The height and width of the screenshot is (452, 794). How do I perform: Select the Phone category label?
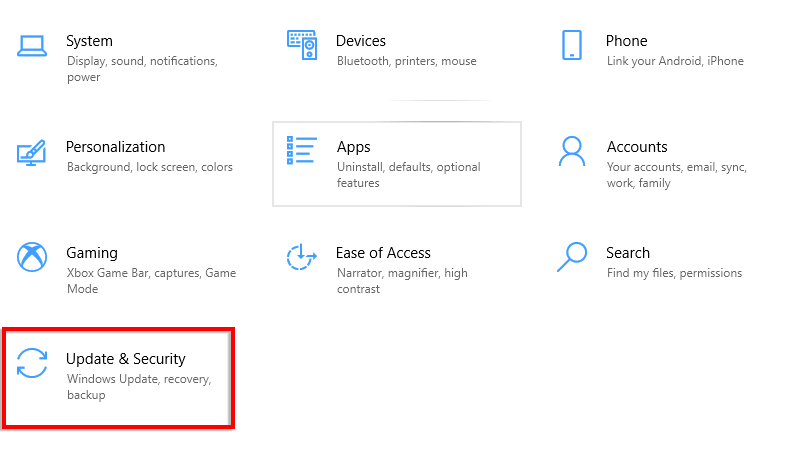click(x=626, y=41)
